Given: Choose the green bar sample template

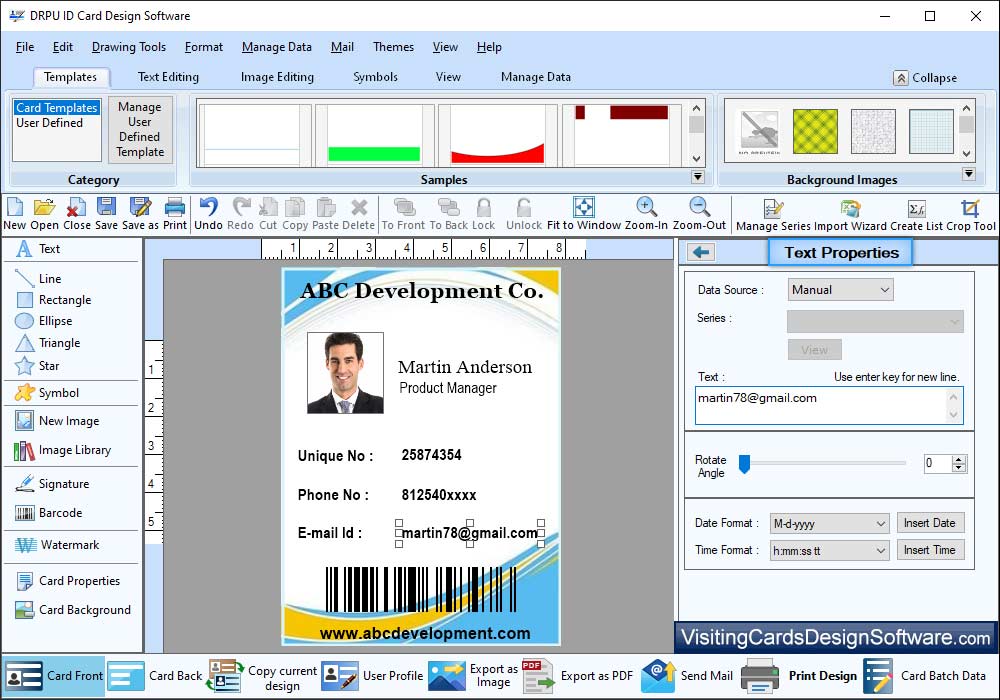Looking at the screenshot, I should click(x=374, y=135).
